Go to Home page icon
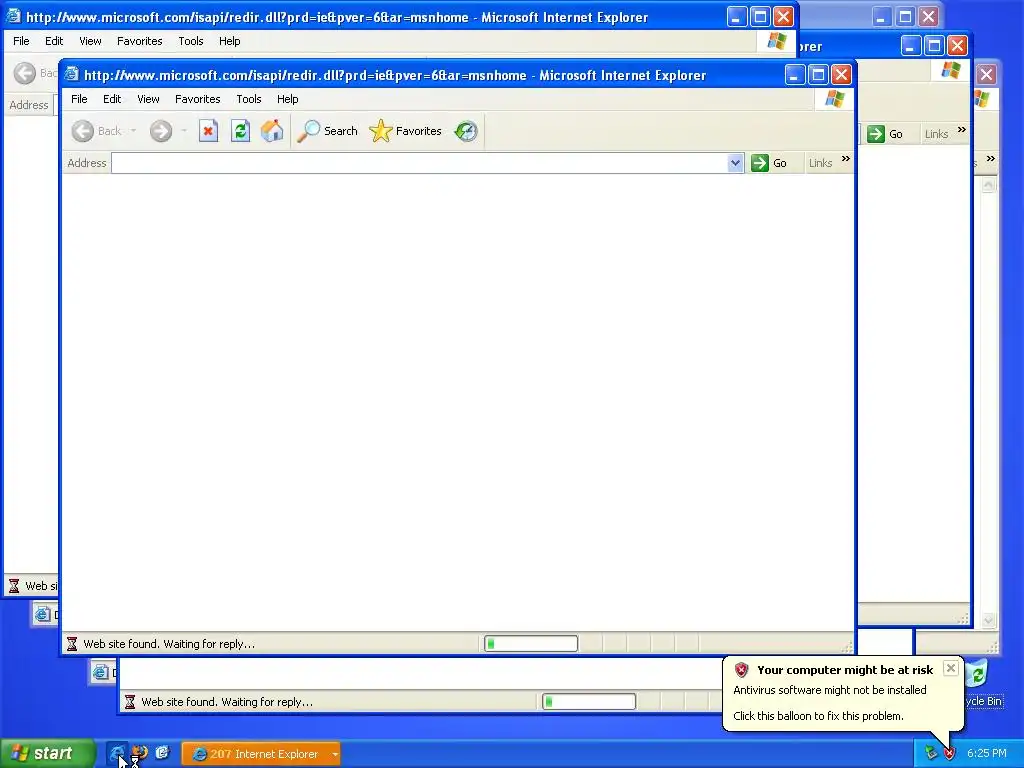 272,131
